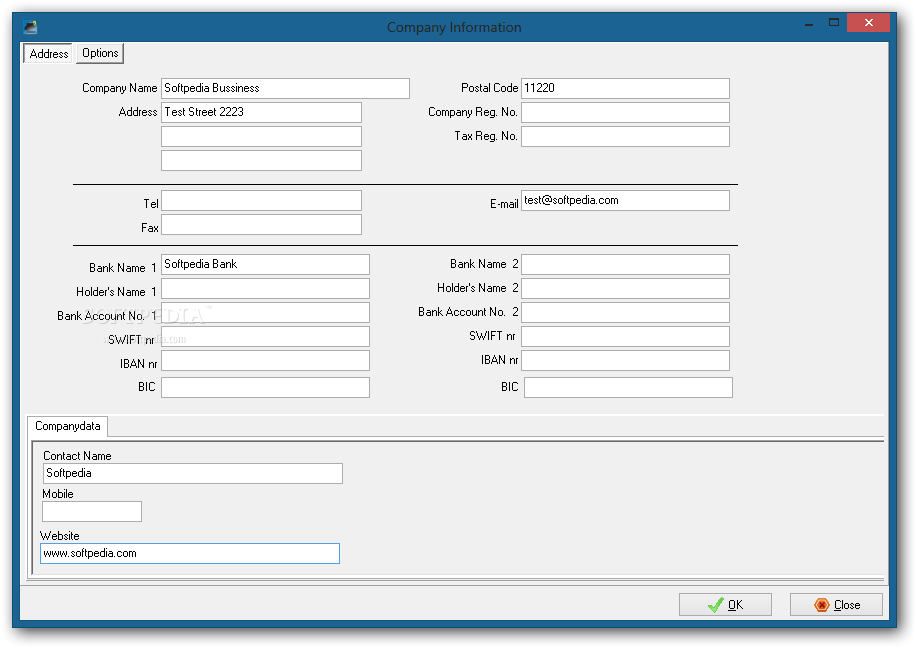Minimize the Company Information window
The image size is (917, 648).
point(809,23)
